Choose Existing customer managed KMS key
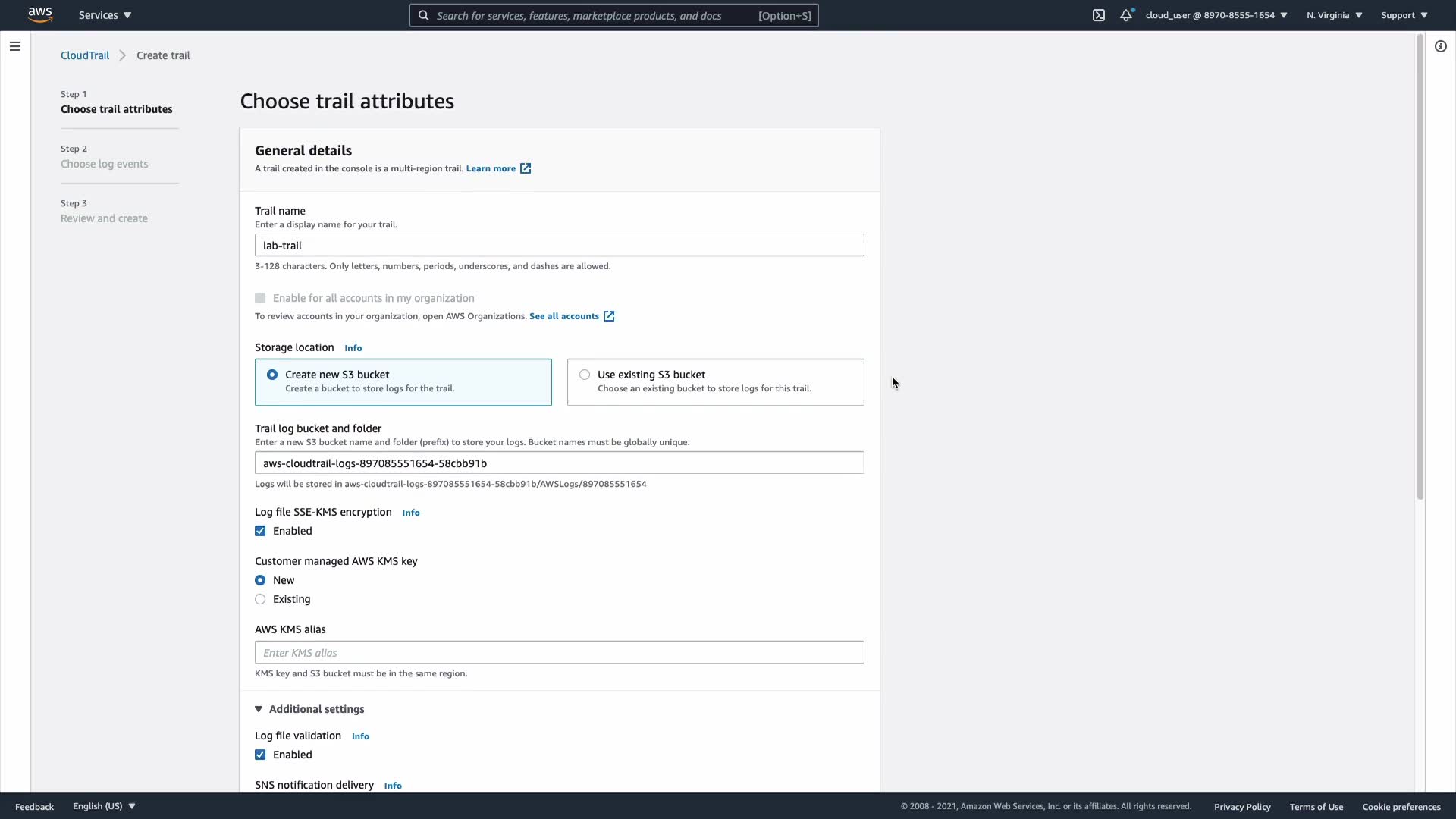Viewport: 1456px width, 819px height. pyautogui.click(x=260, y=599)
